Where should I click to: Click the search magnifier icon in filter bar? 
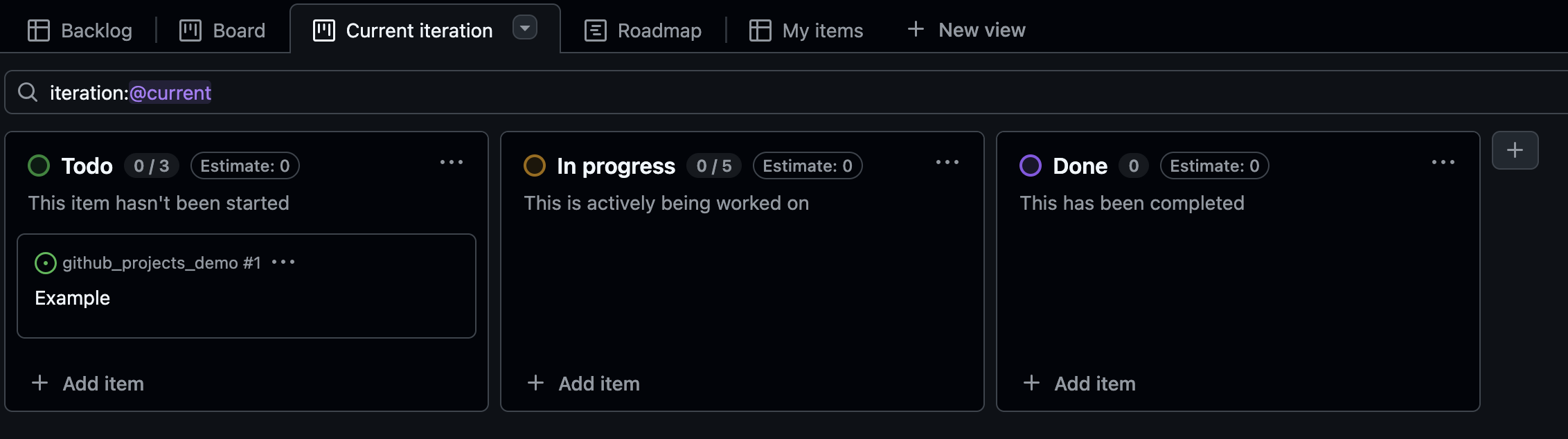[x=28, y=91]
